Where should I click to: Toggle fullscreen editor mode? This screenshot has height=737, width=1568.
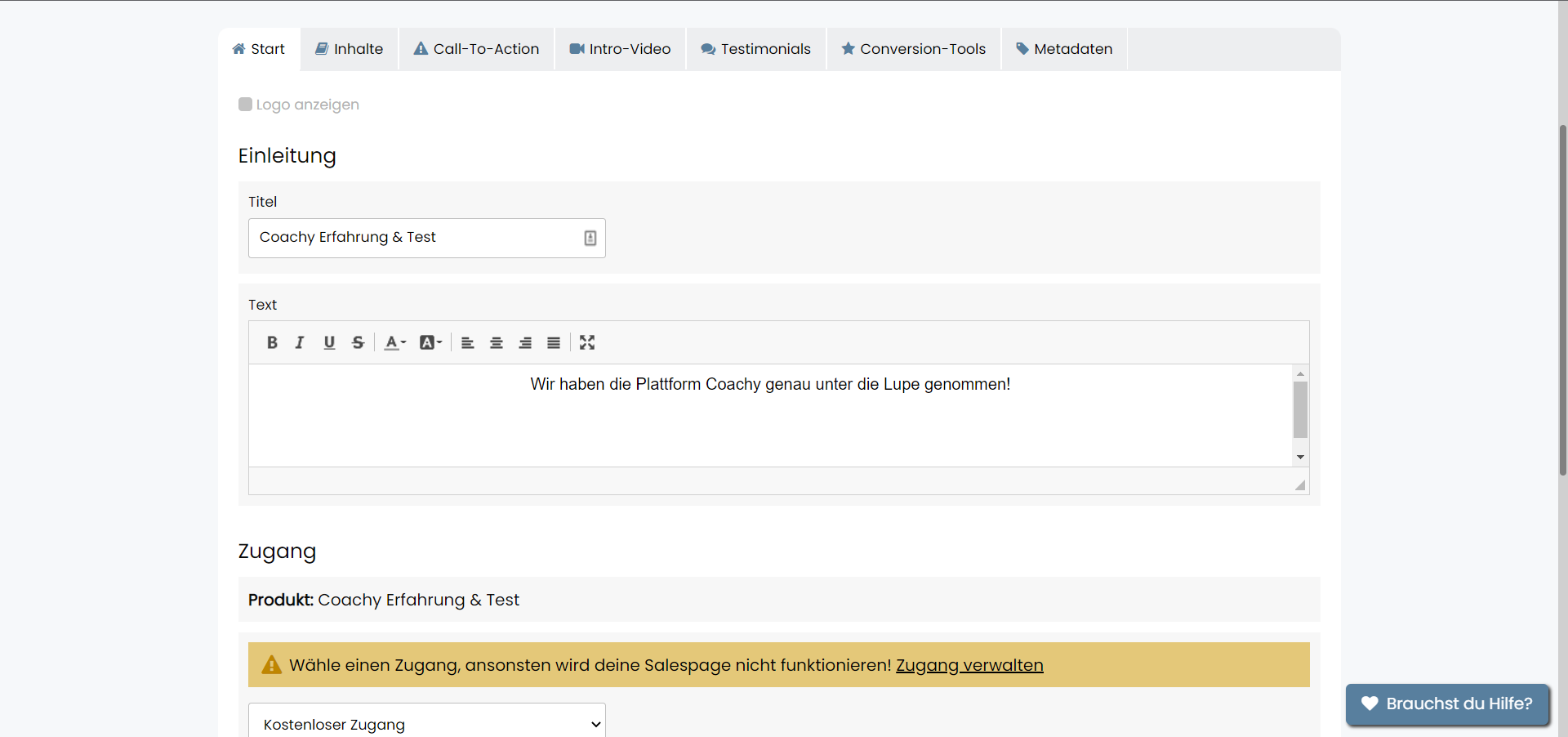pos(587,342)
